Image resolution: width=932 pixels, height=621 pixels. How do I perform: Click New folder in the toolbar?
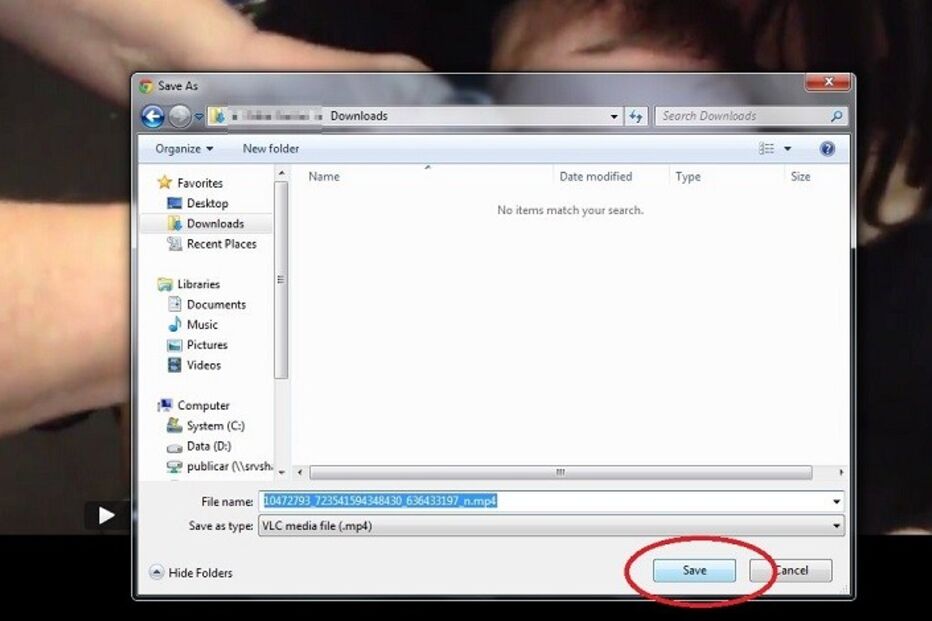pyautogui.click(x=271, y=149)
